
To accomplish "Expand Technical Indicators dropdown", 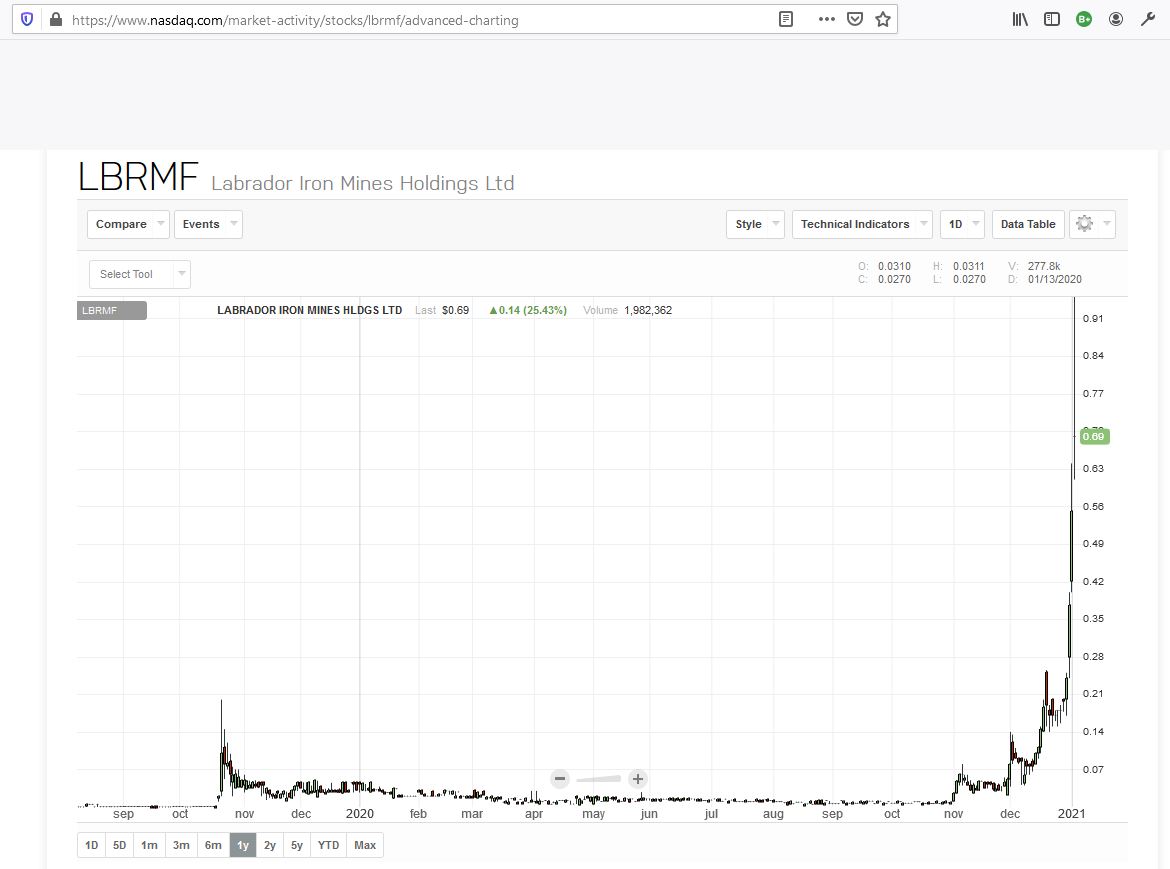I will point(862,224).
